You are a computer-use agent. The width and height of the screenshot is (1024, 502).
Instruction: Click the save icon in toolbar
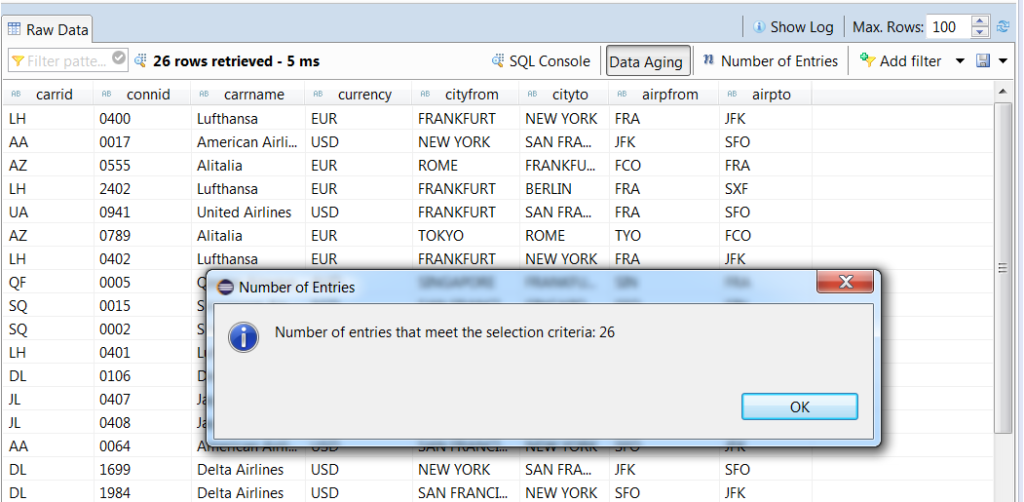[983, 61]
